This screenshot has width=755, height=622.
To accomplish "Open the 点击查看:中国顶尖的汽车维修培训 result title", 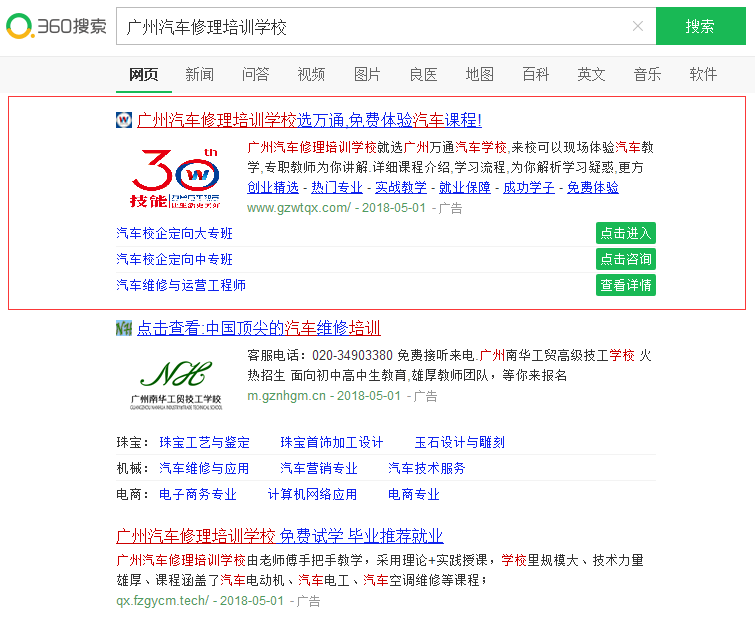I will [258, 328].
